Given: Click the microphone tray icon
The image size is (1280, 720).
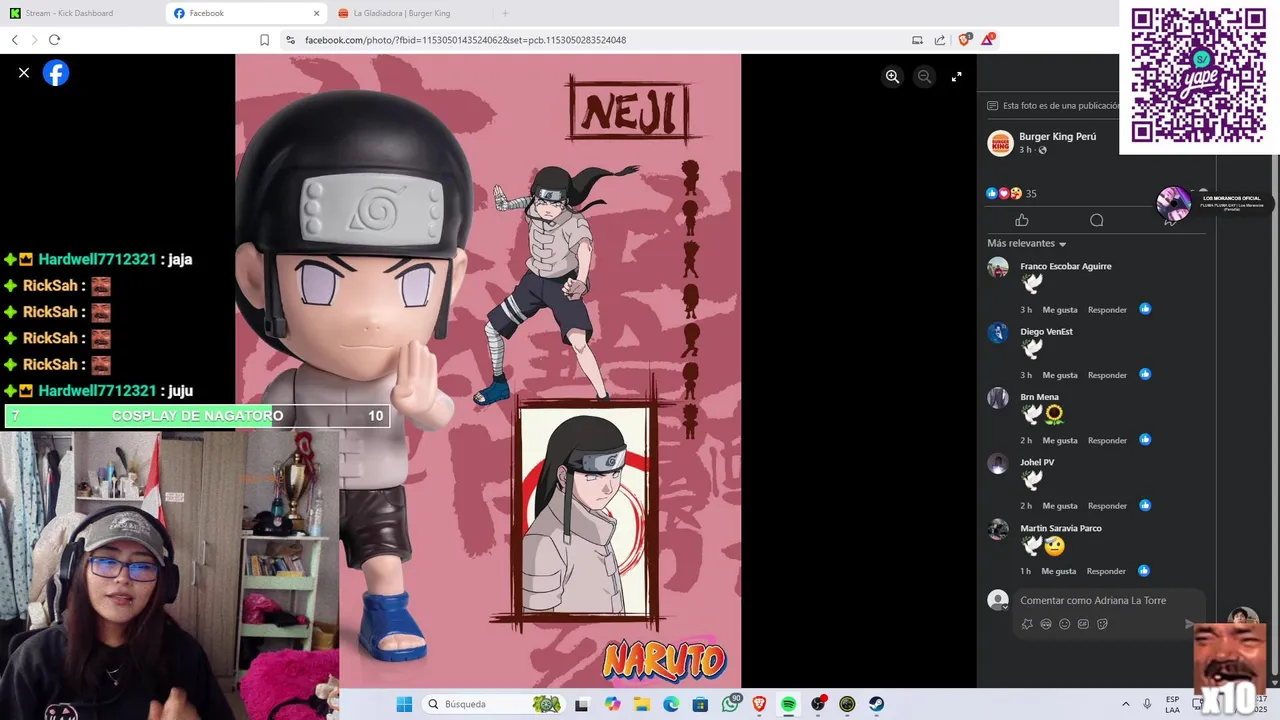Looking at the screenshot, I should coord(1147,704).
